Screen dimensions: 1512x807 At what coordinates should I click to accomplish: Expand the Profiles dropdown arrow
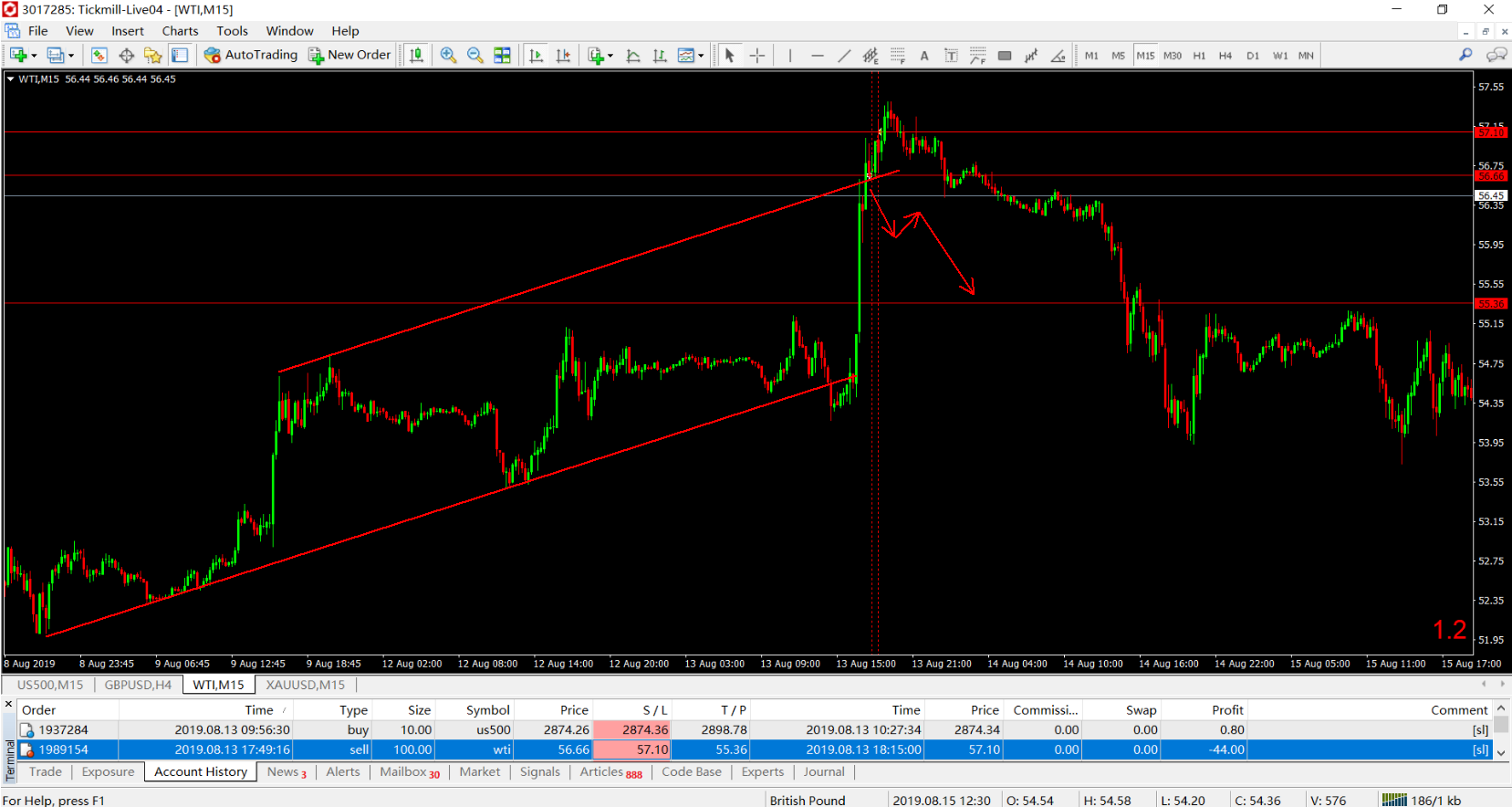click(x=71, y=56)
